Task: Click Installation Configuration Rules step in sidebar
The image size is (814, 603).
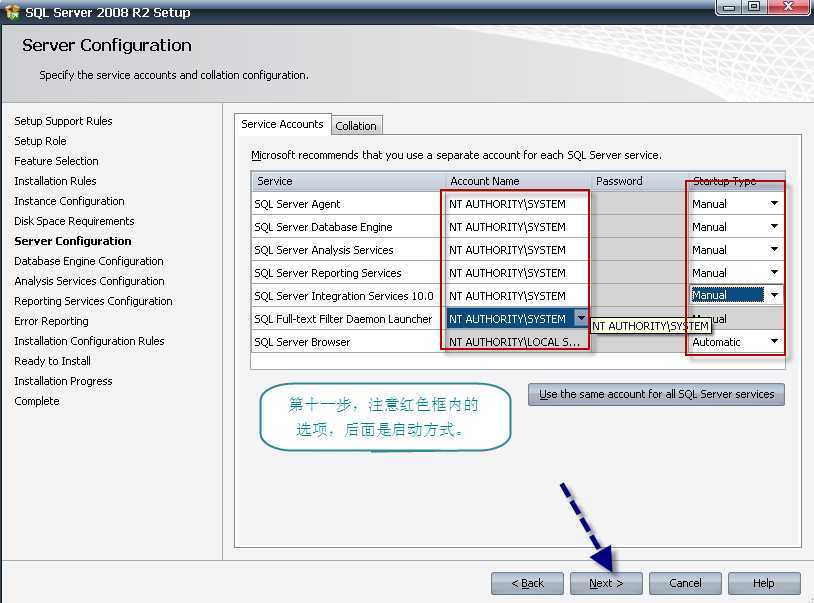Action: click(89, 341)
